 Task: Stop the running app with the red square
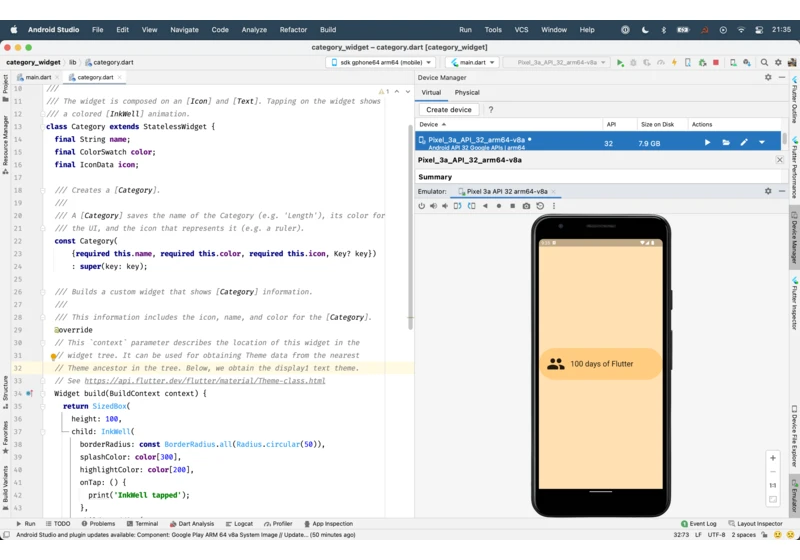tap(716, 62)
